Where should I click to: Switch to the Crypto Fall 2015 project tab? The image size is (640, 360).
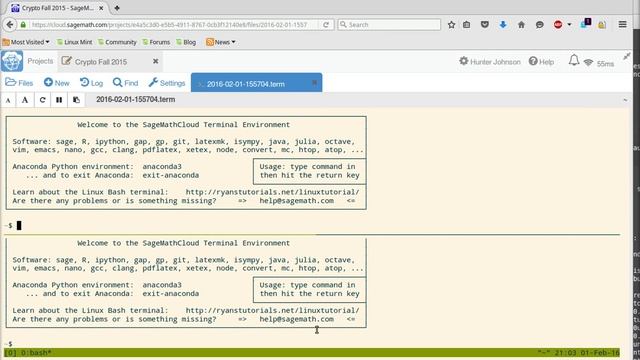101,62
